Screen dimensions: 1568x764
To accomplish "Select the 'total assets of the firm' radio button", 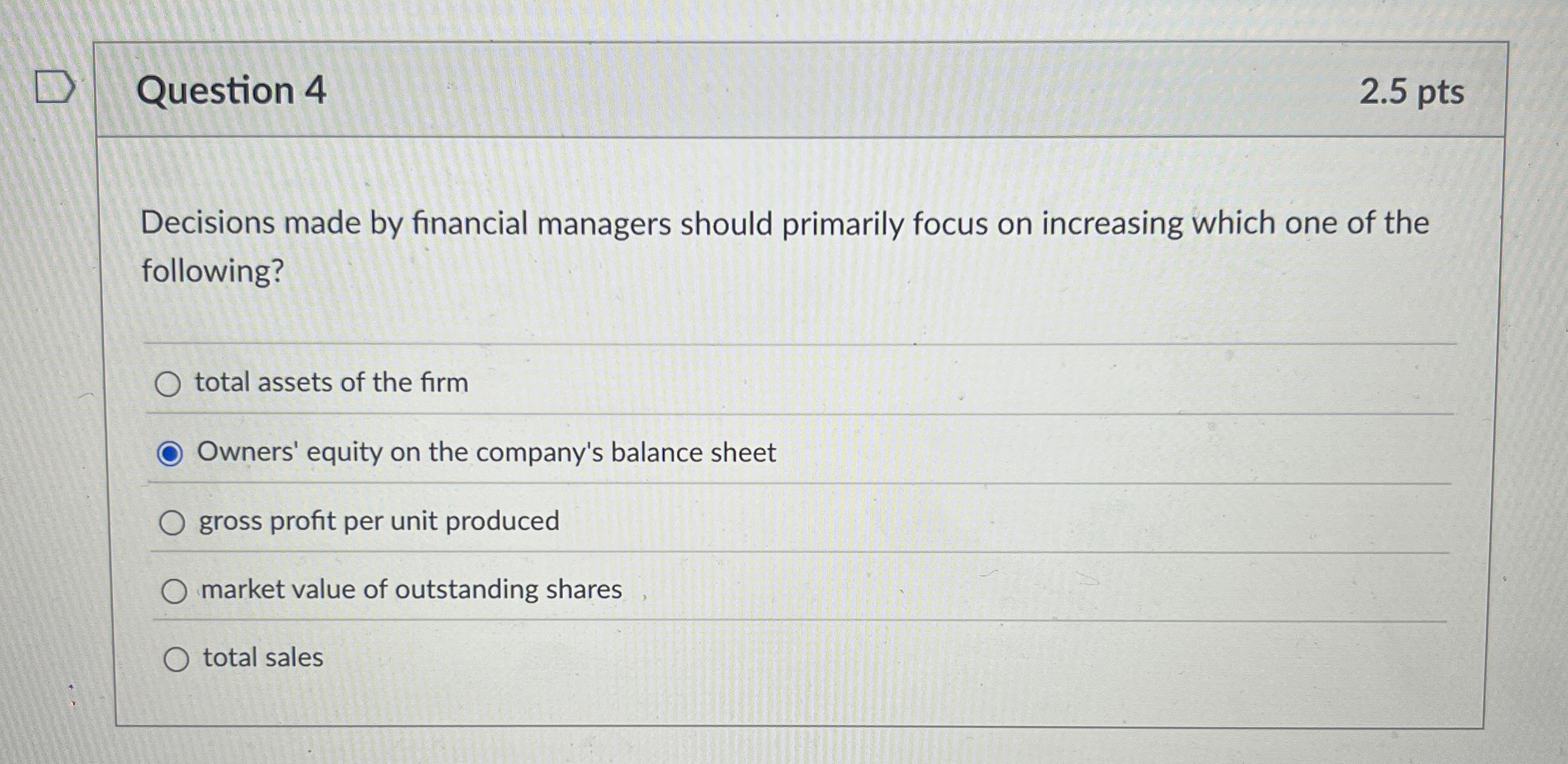I will 169,382.
